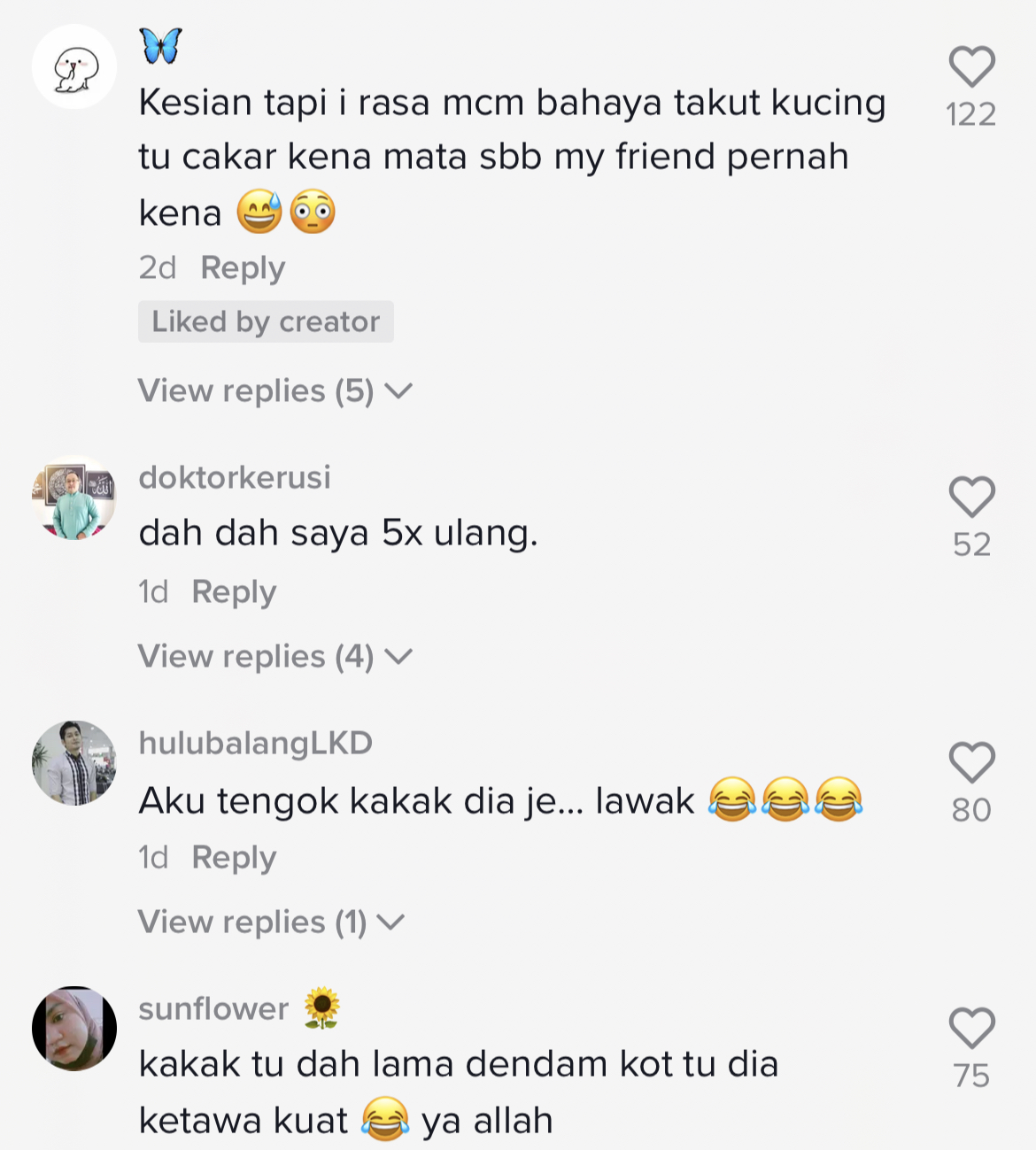Tap the blue butterfly username
The image size is (1036, 1150).
(161, 46)
